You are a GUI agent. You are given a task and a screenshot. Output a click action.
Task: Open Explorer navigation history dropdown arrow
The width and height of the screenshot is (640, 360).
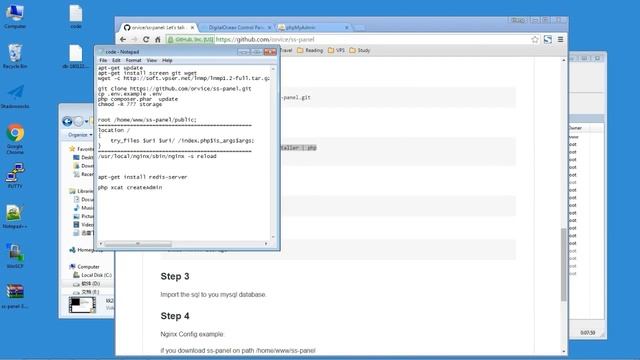point(87,122)
